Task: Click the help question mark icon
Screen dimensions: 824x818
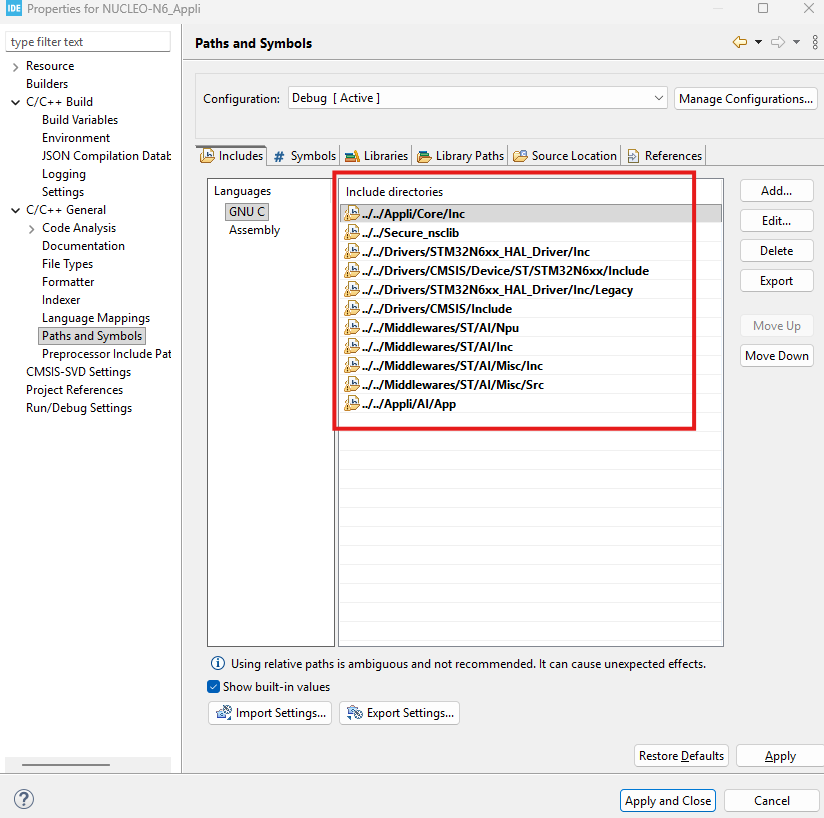Action: pos(24,799)
